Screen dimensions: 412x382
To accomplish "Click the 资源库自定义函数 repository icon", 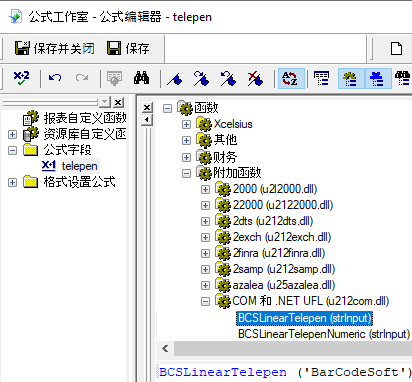I will 31,134.
